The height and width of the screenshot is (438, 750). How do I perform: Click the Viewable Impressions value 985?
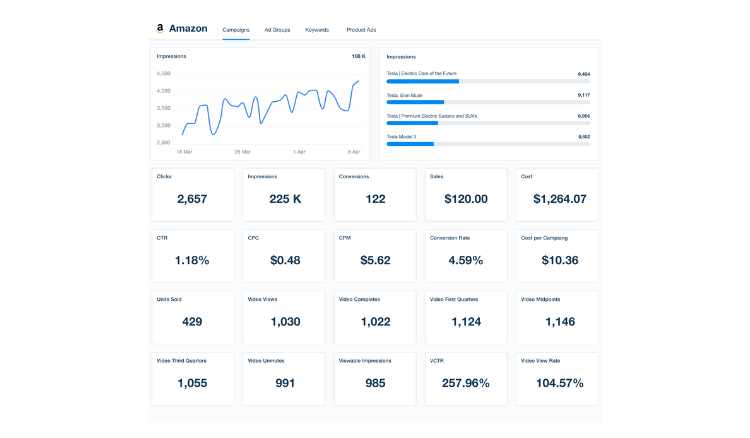[x=375, y=383]
